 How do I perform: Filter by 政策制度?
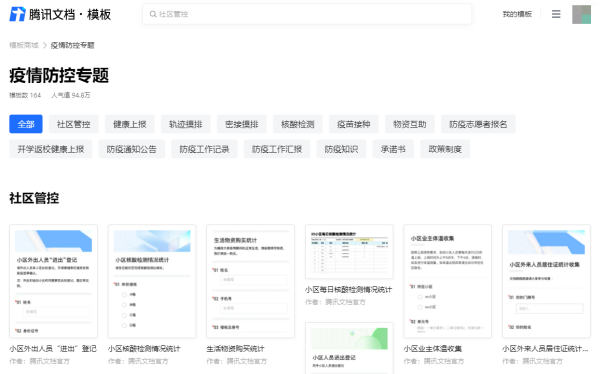point(445,149)
